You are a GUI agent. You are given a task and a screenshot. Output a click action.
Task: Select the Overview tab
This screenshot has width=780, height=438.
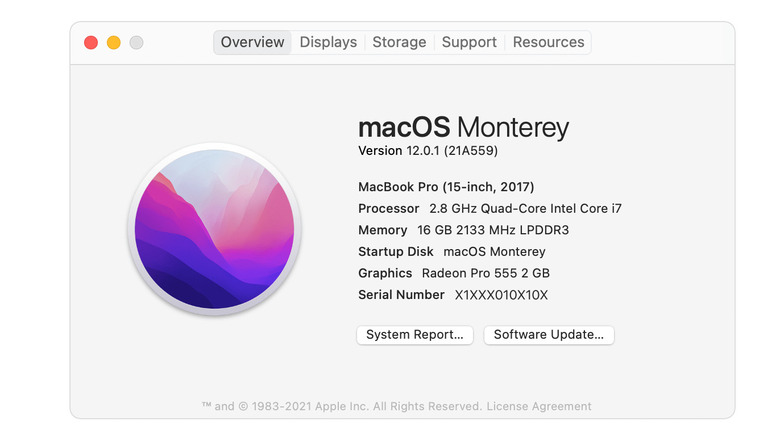coord(253,42)
